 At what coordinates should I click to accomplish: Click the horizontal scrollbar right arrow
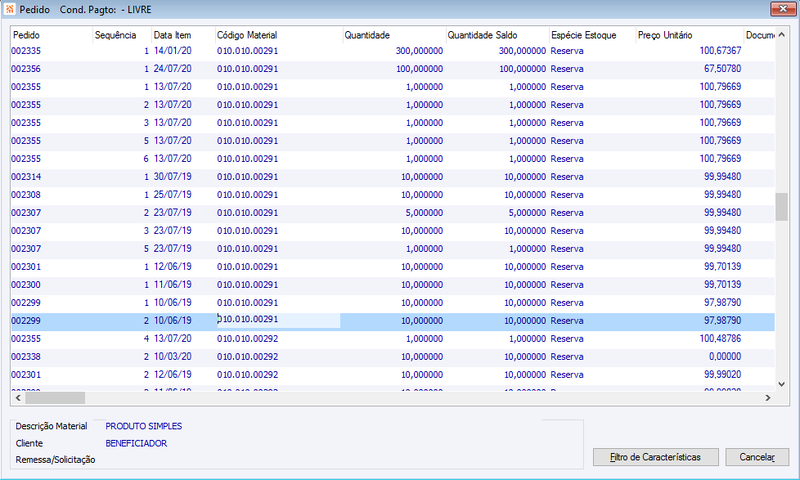pos(768,398)
